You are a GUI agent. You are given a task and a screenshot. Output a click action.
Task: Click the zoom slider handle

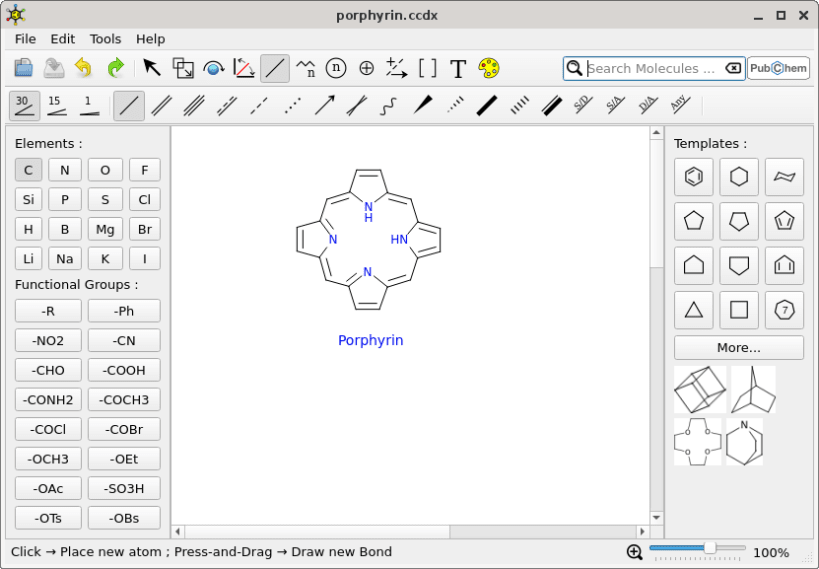coord(709,548)
